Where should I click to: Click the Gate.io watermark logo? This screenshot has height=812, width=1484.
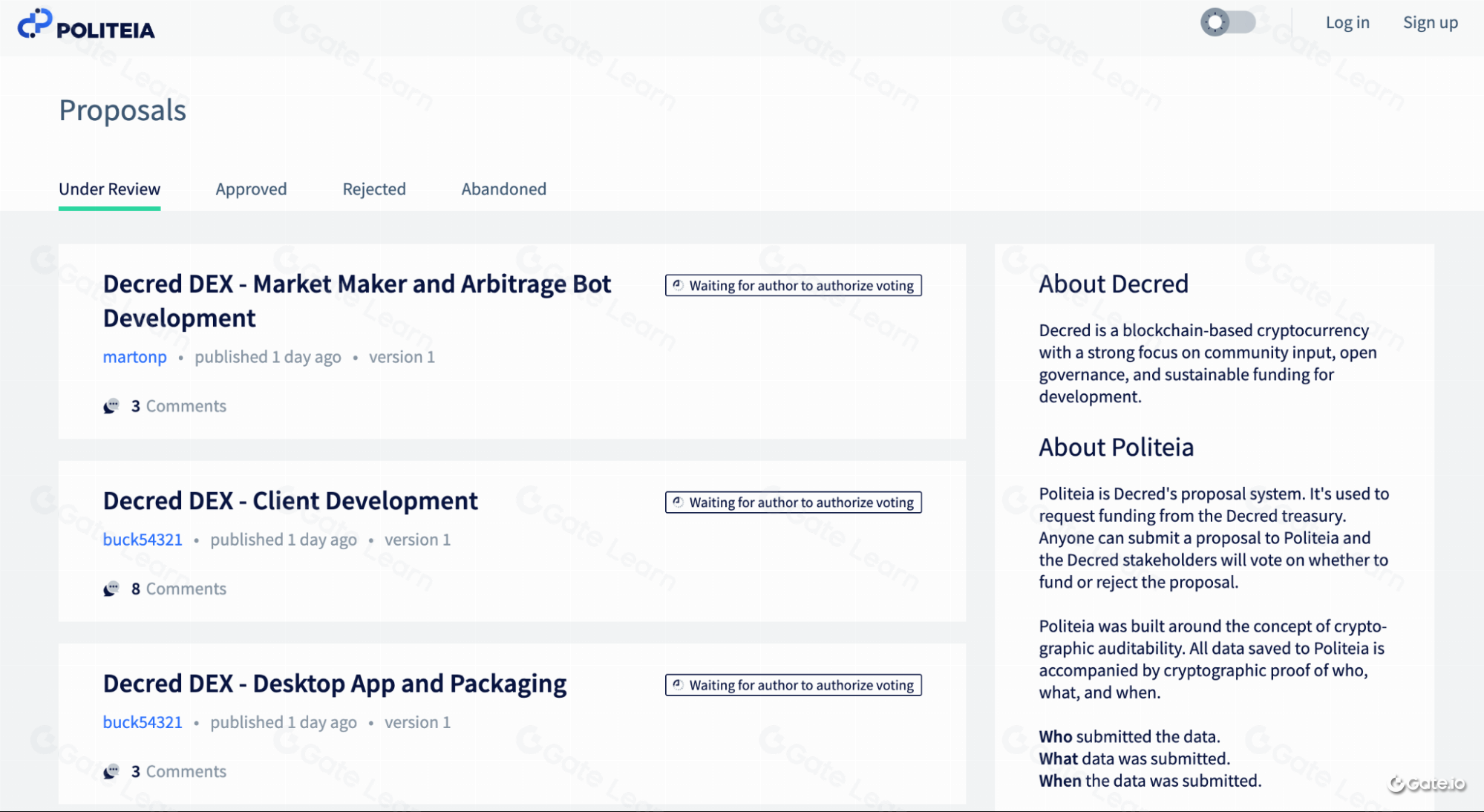click(1427, 784)
